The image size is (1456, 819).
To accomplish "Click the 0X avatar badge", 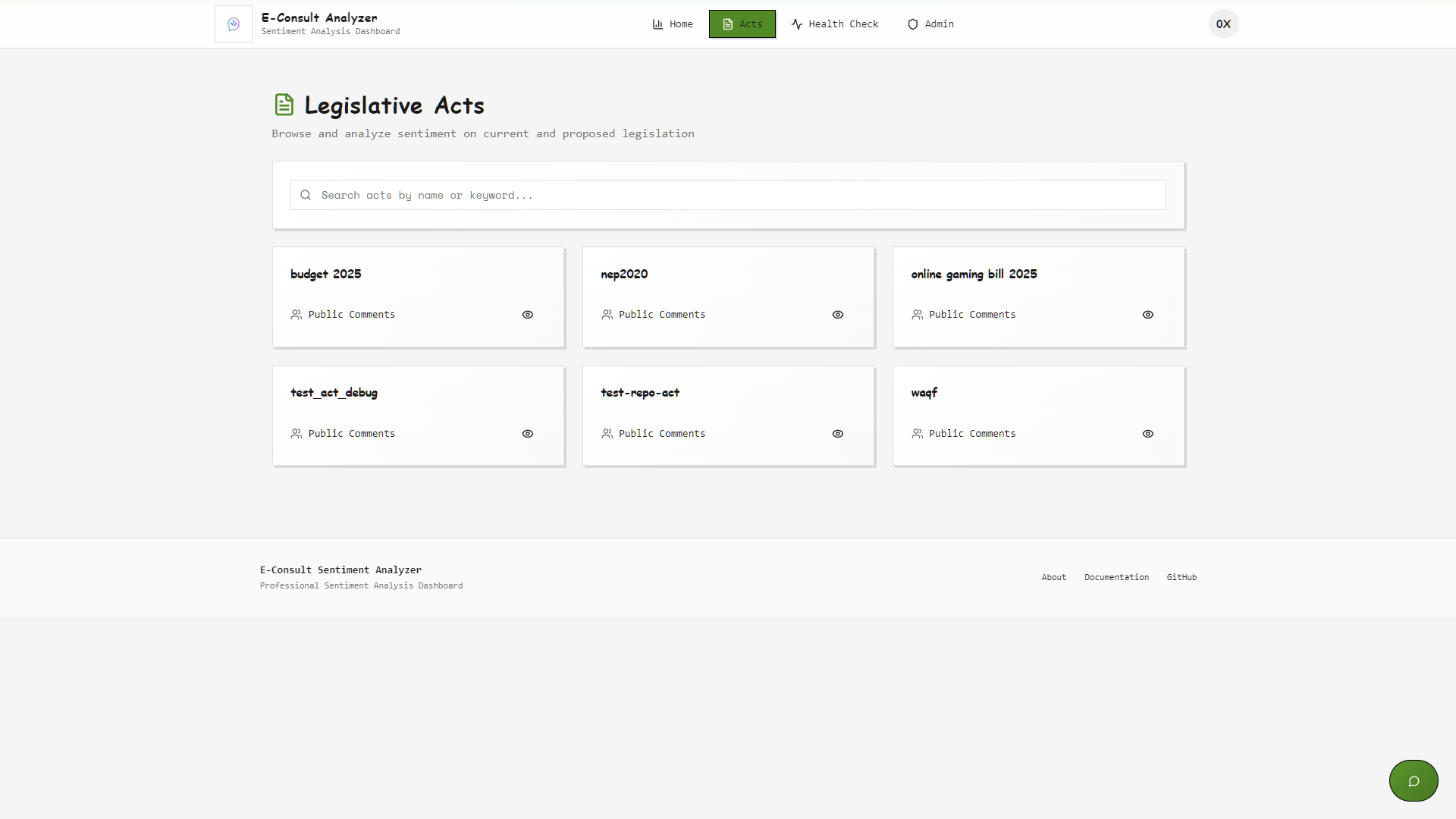I will coord(1222,24).
